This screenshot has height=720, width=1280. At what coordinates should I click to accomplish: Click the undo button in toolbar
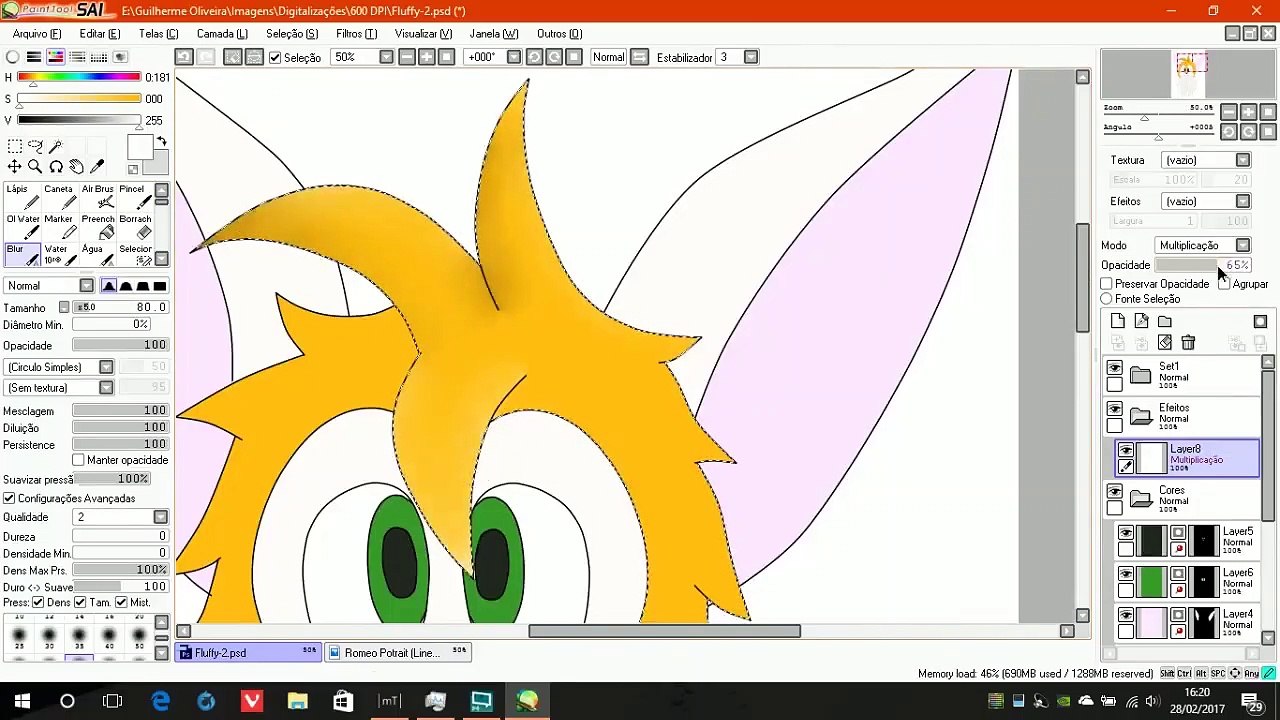coord(184,57)
